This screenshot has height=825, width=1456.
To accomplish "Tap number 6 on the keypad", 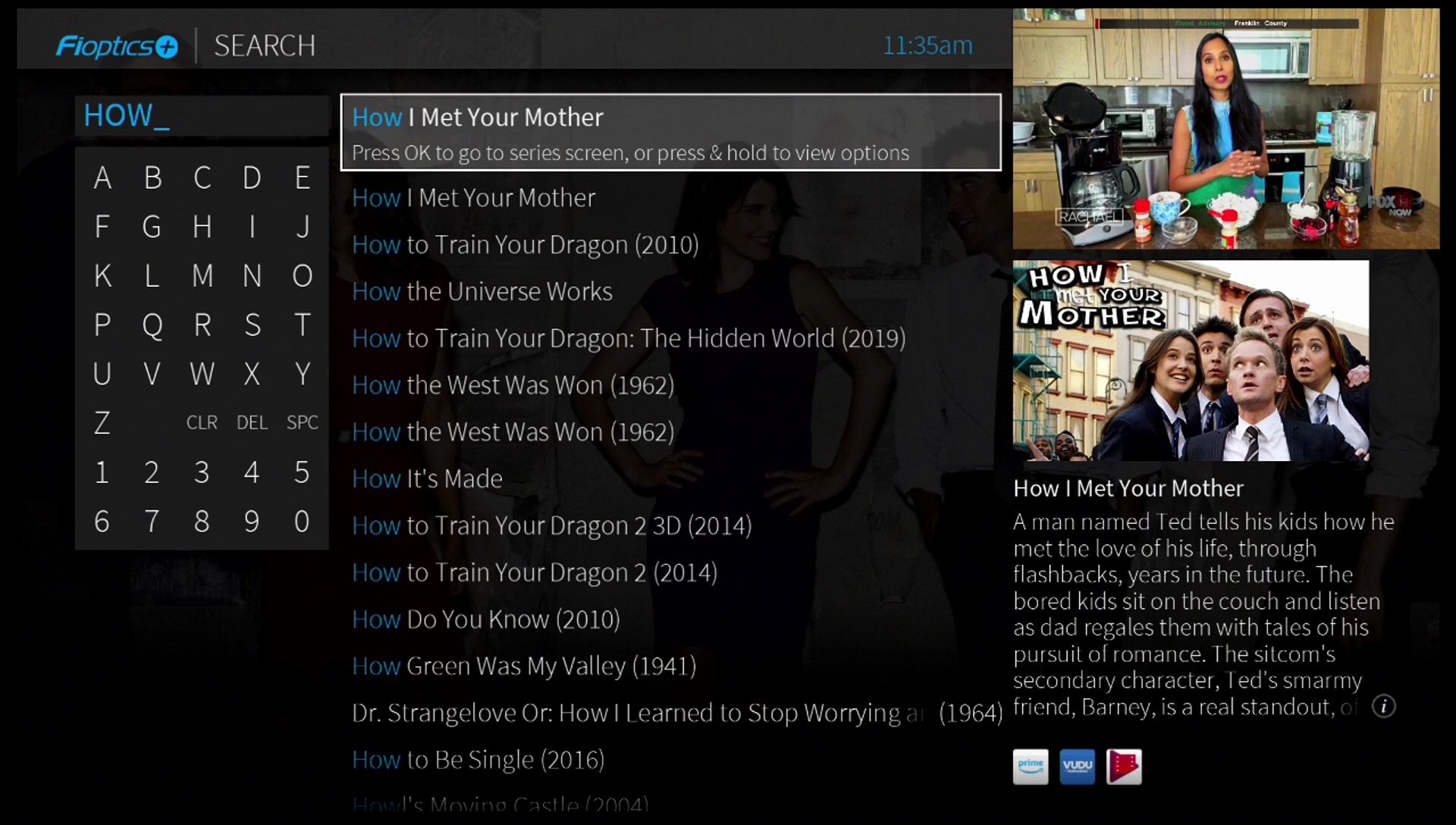I will (102, 522).
